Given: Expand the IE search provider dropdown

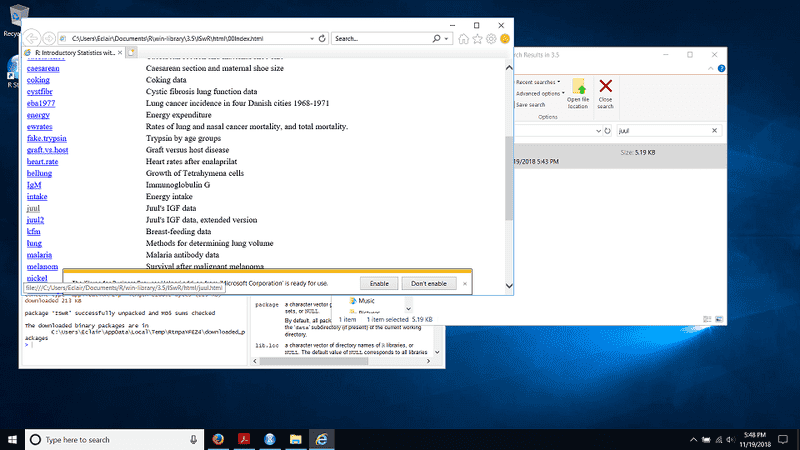Looking at the screenshot, I should [x=445, y=38].
